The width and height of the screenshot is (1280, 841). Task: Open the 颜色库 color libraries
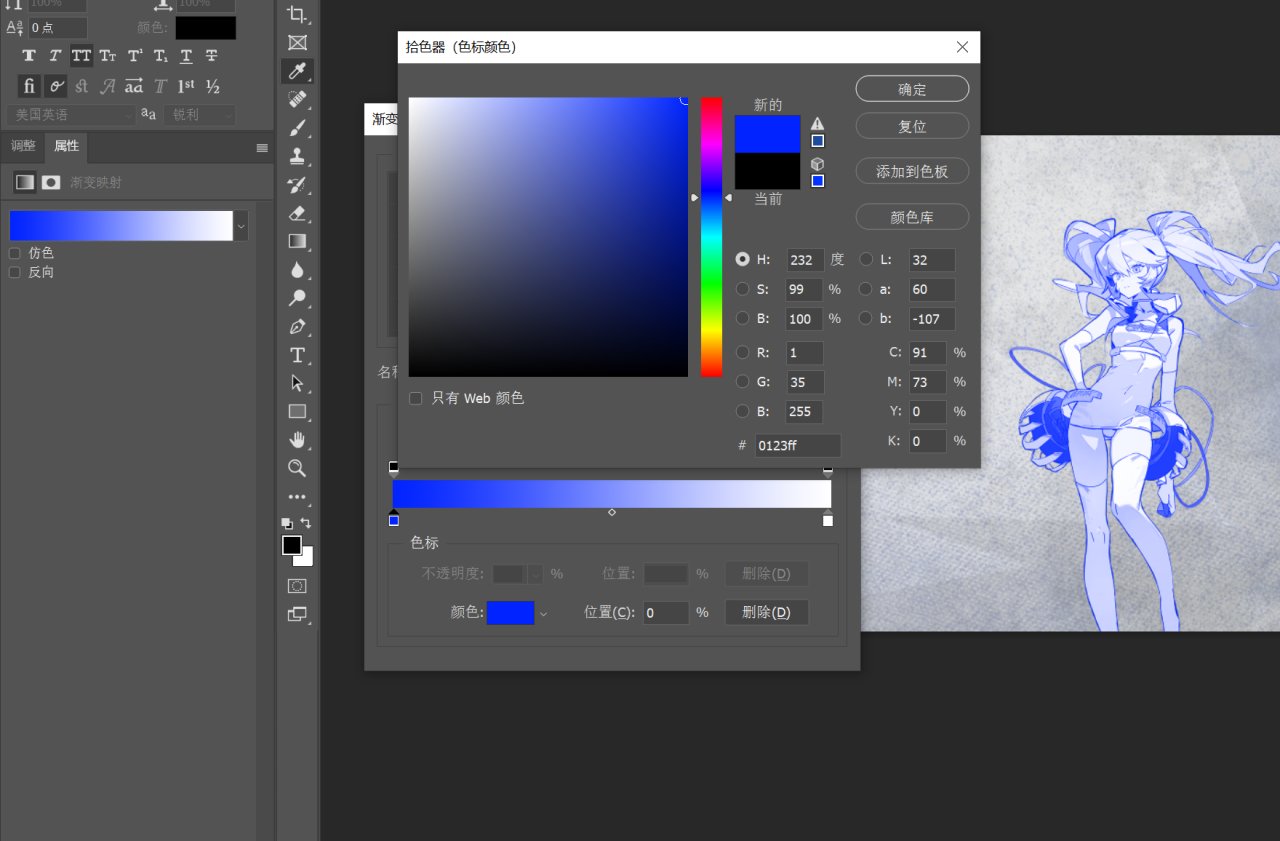point(912,216)
